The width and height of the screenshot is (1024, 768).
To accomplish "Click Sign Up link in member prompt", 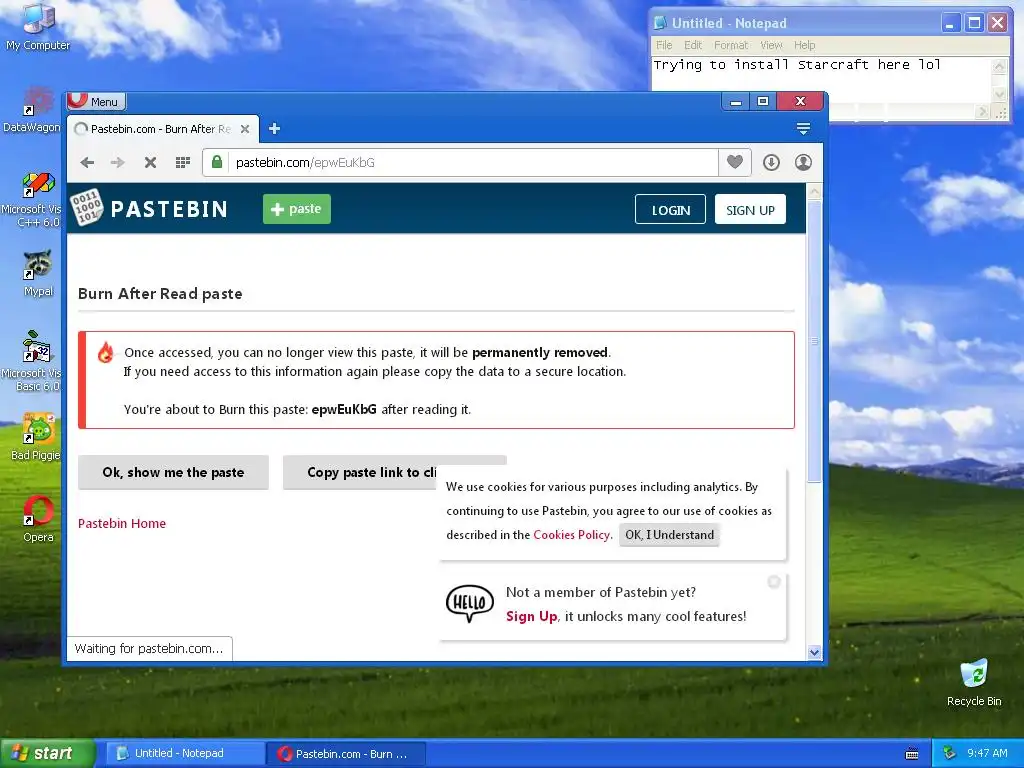I will [x=531, y=616].
